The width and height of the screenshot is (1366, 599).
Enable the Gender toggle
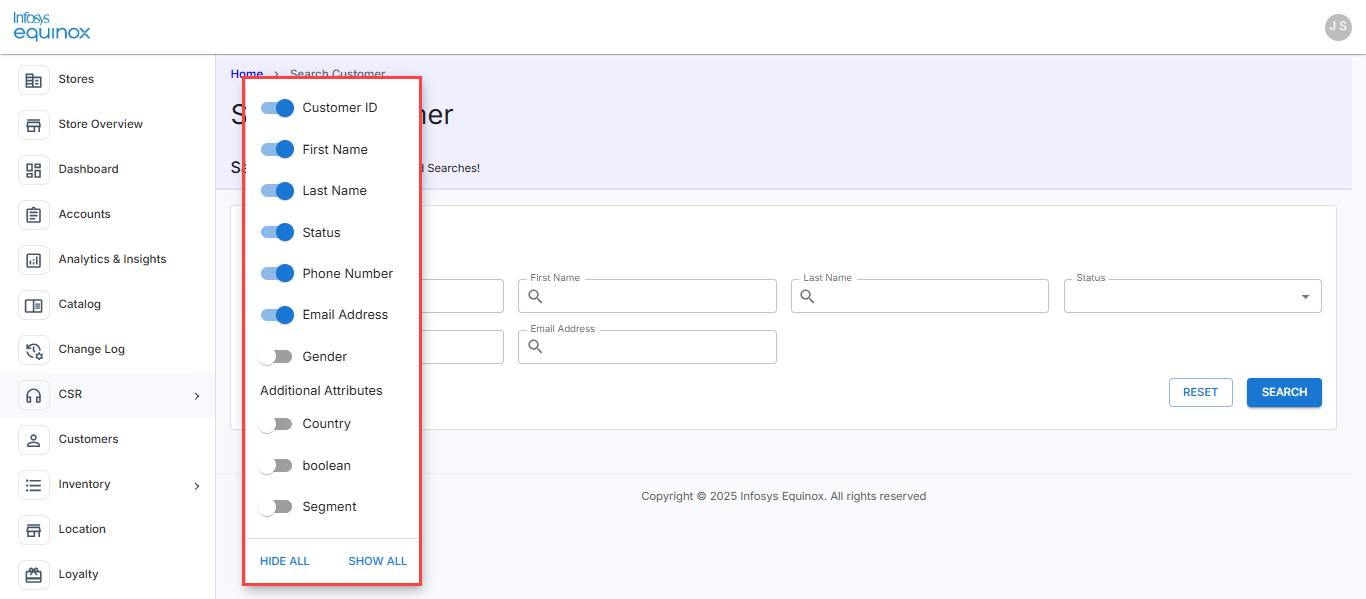(275, 357)
